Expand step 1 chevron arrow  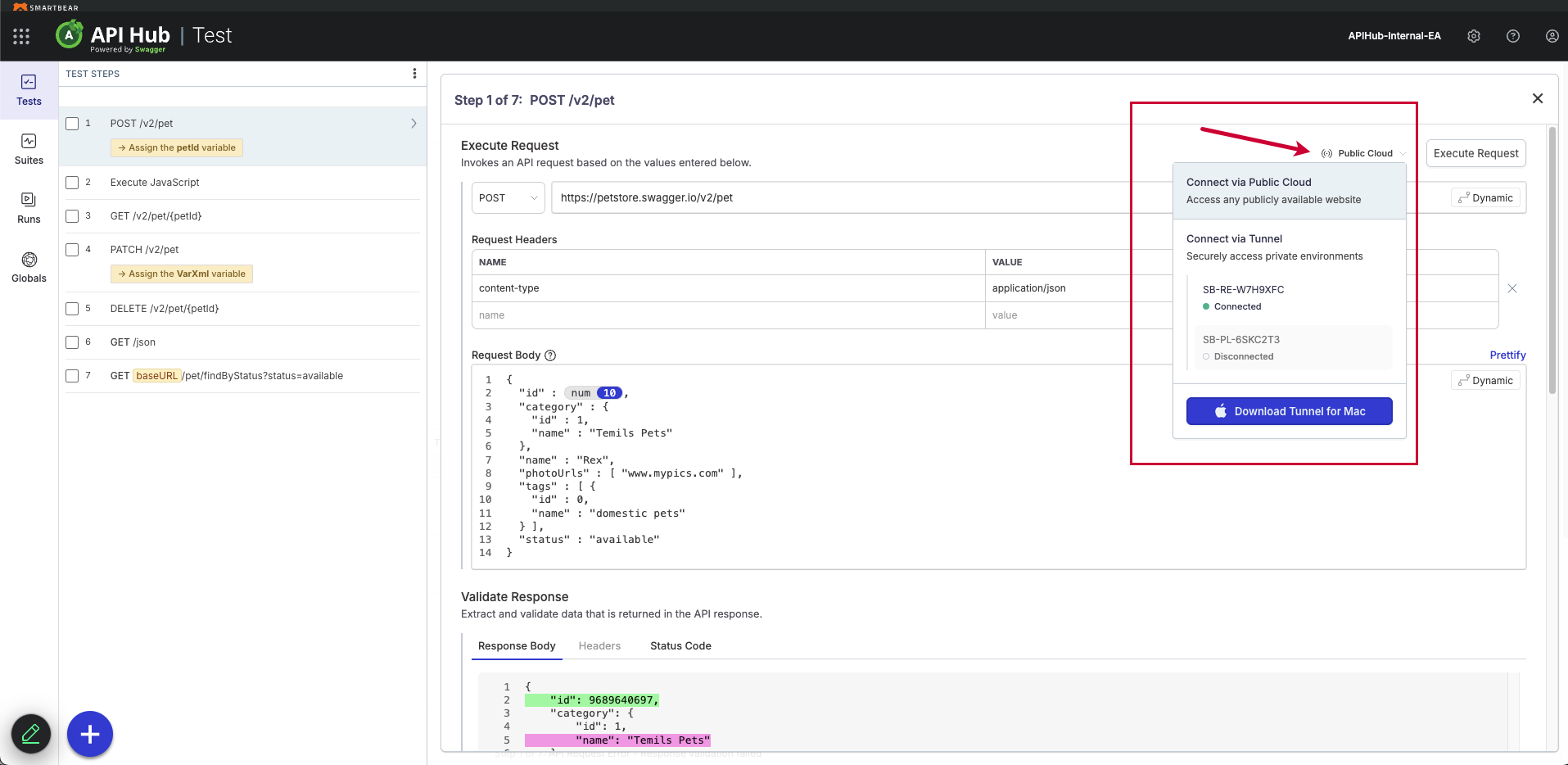coord(413,124)
